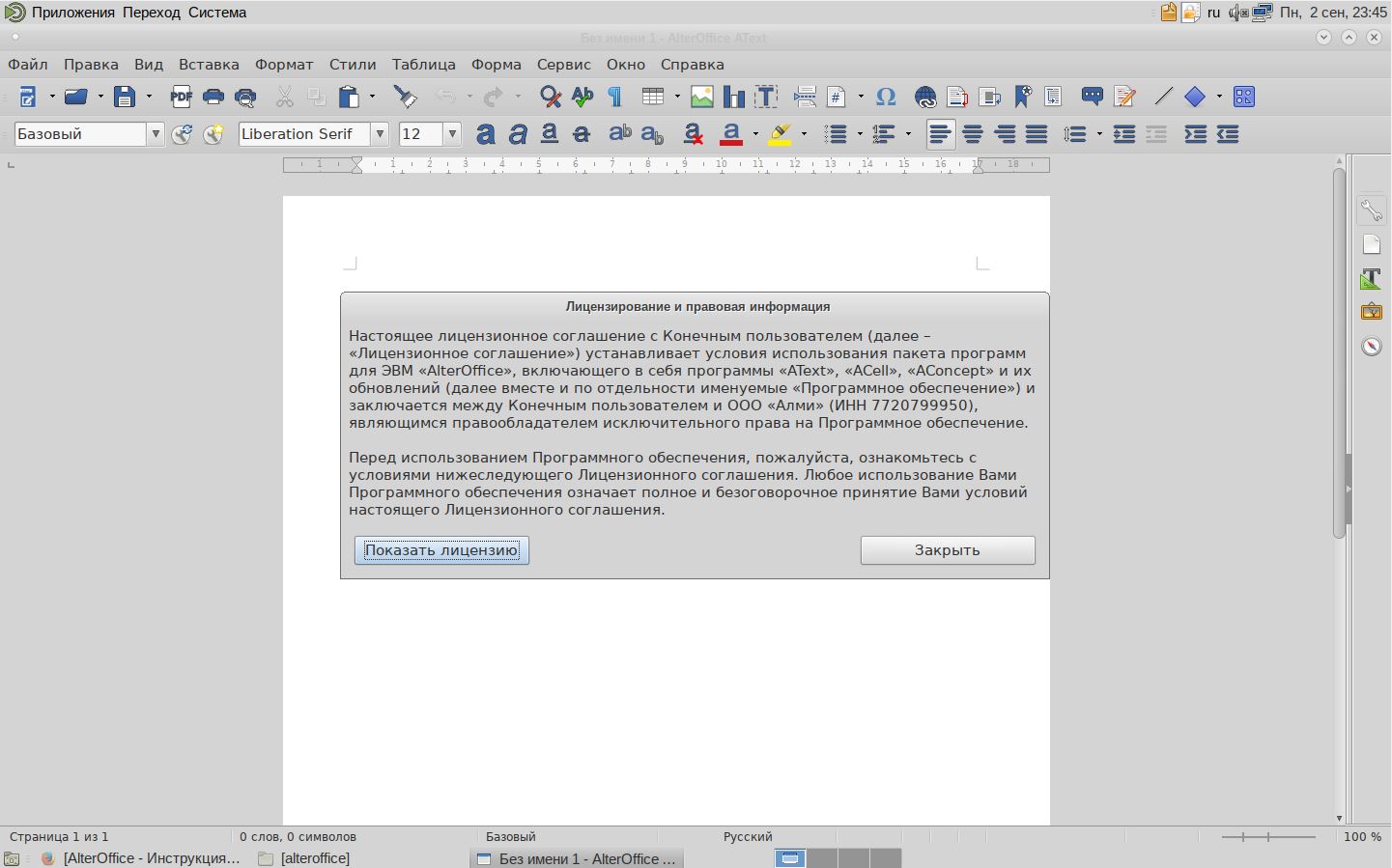
Task: Insert the diamond basic shape
Action: click(1195, 97)
